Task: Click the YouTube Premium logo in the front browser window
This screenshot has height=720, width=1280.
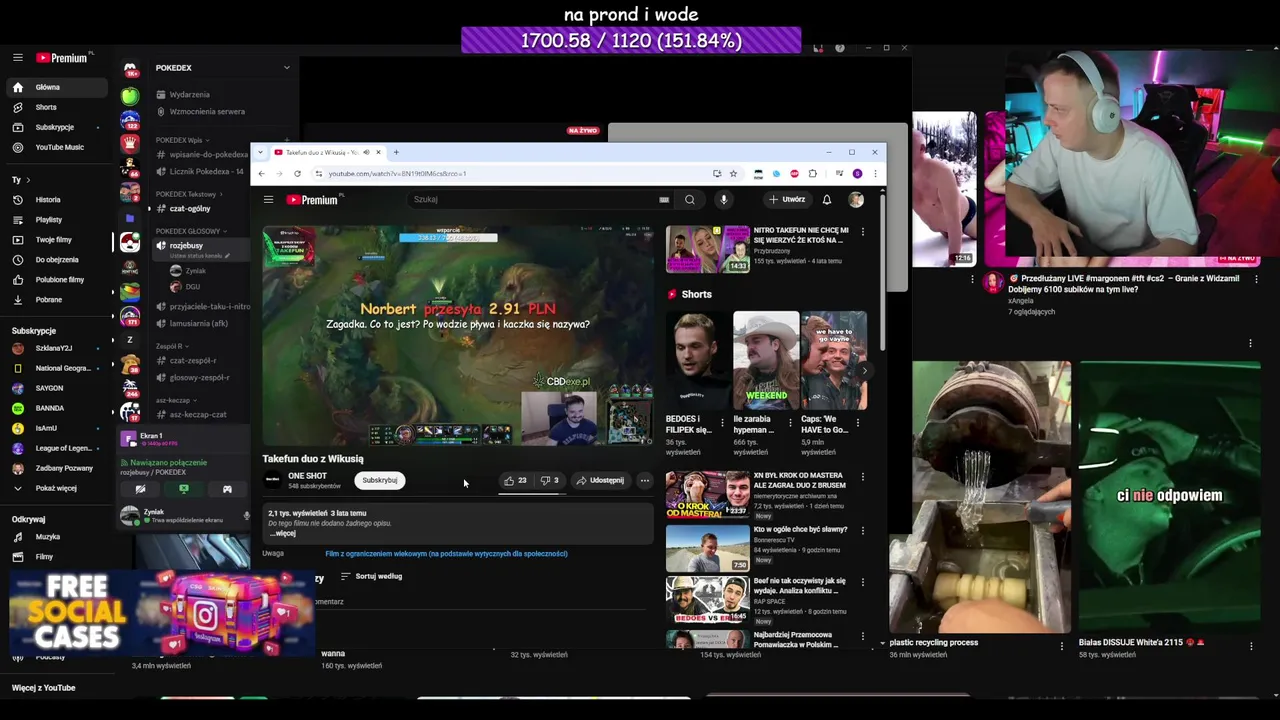Action: pos(315,200)
